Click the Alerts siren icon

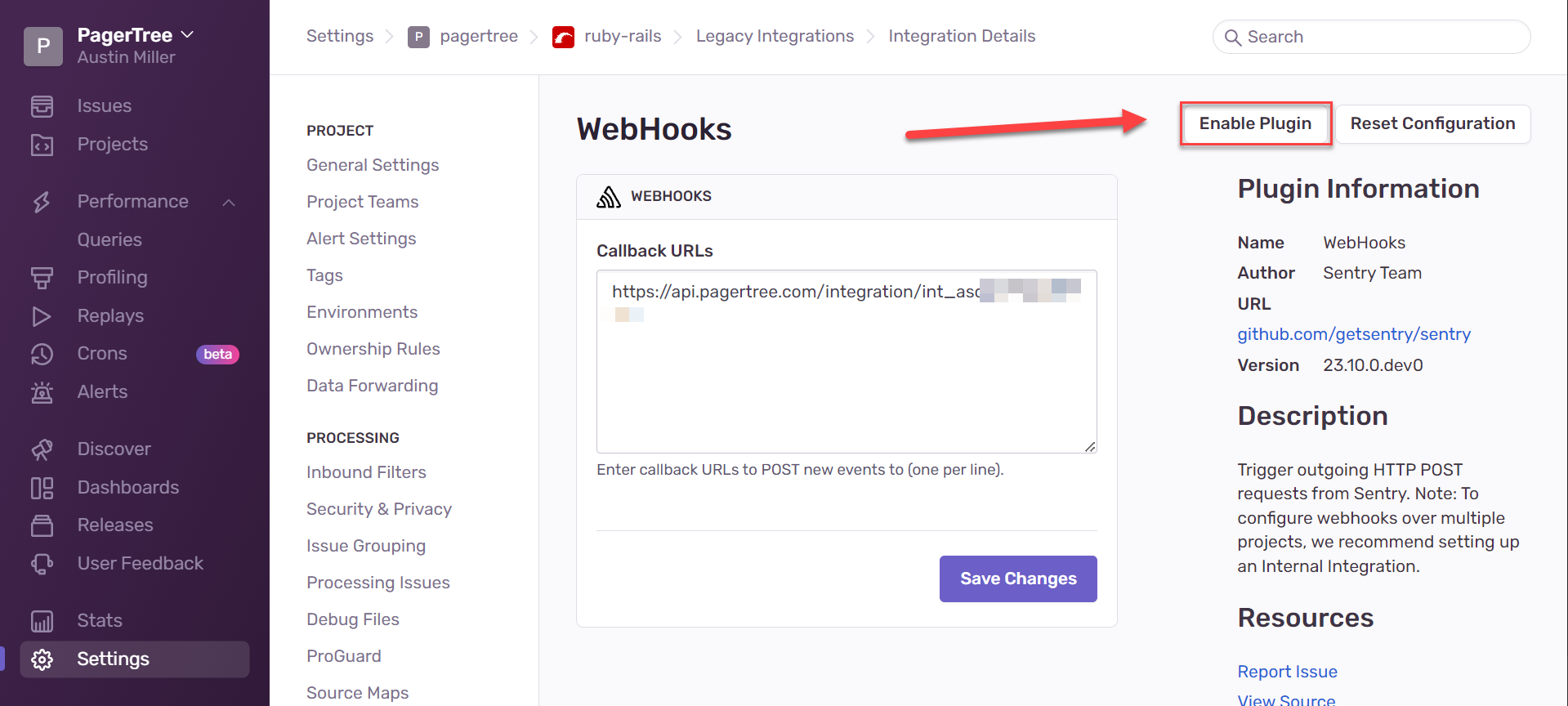pyautogui.click(x=42, y=392)
